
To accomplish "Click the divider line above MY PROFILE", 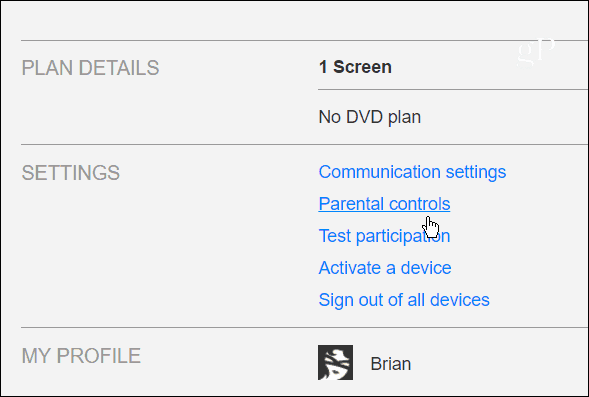I will (x=305, y=328).
